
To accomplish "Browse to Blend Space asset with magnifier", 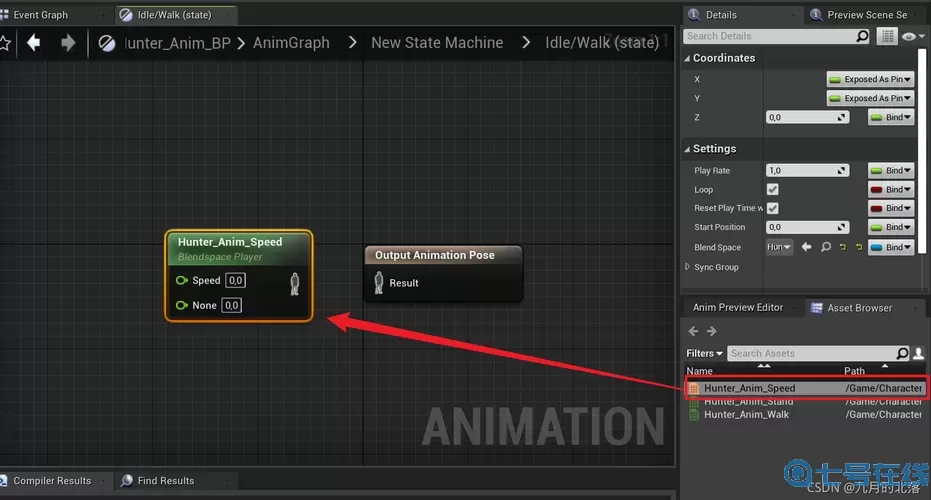I will point(826,247).
